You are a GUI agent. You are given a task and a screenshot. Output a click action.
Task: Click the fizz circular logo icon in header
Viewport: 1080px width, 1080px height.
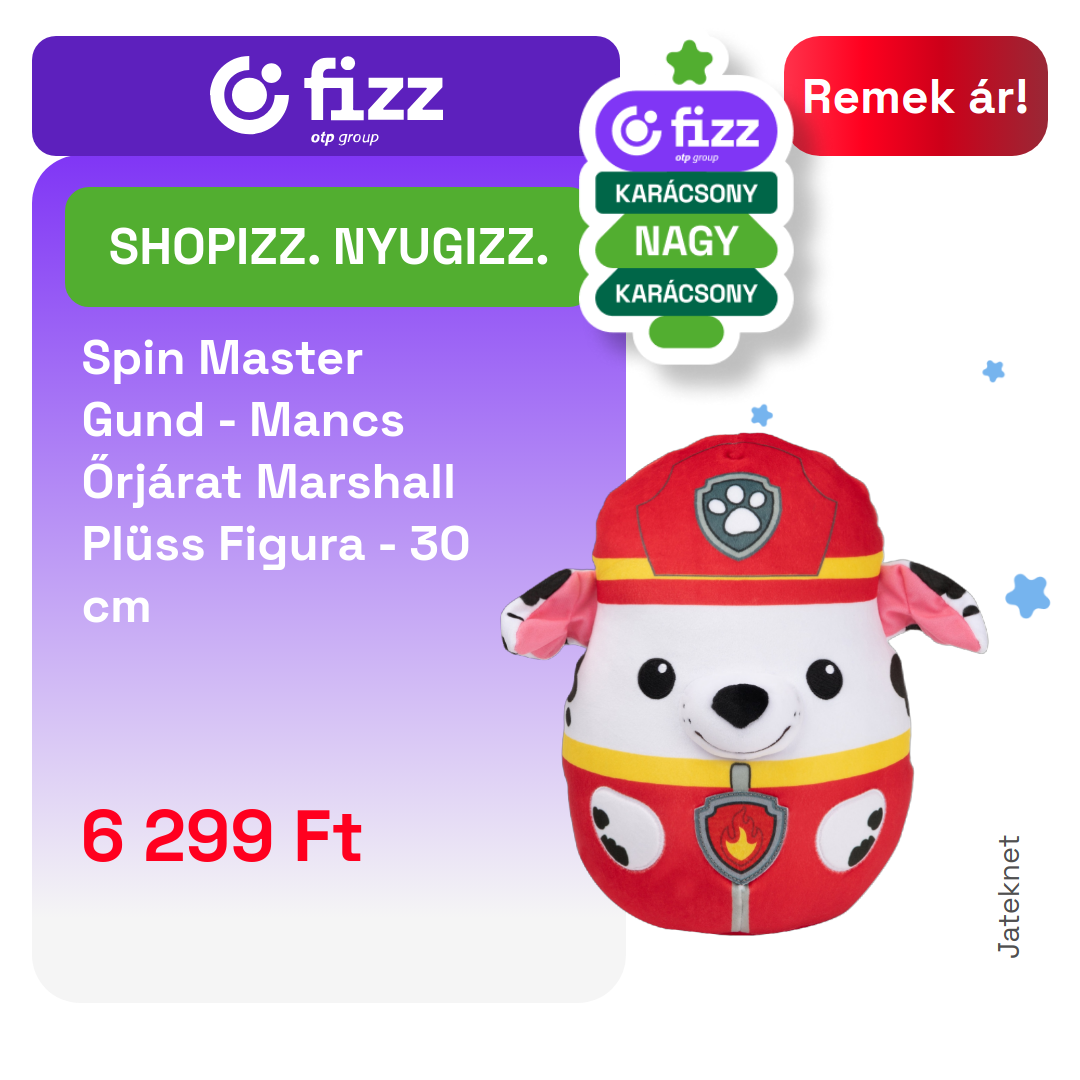(x=249, y=95)
